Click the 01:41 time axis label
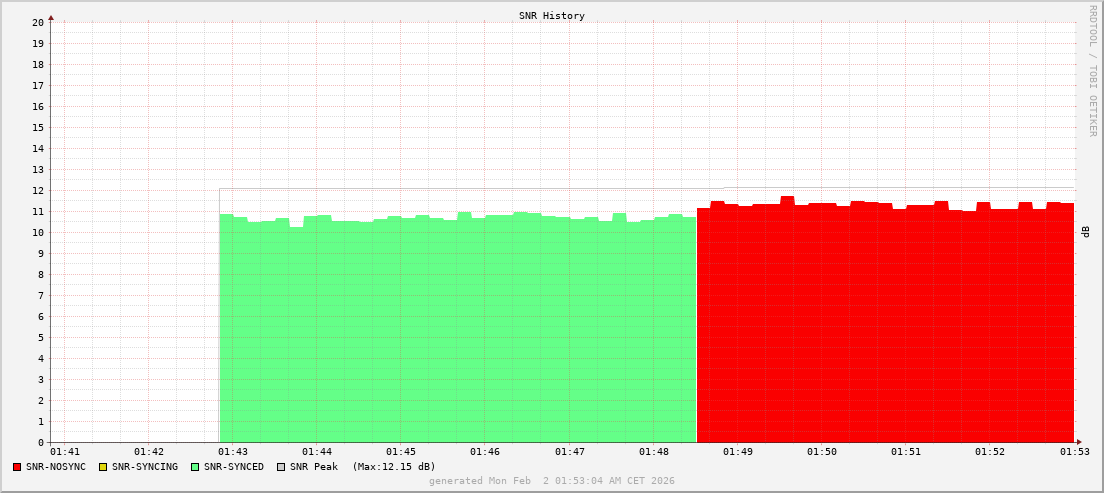The height and width of the screenshot is (493, 1104). tap(64, 453)
